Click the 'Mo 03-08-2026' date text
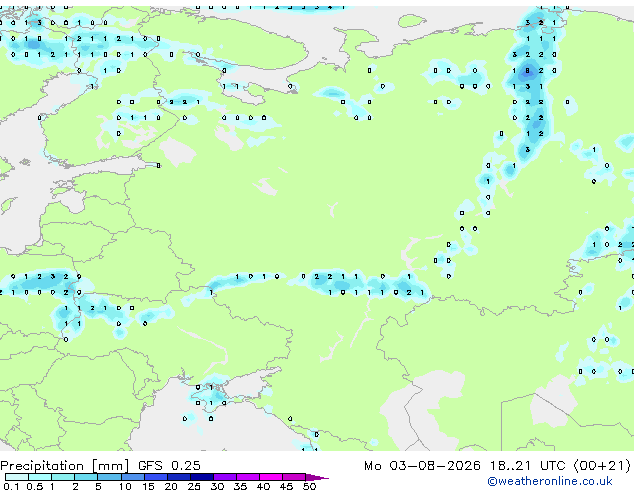The height and width of the screenshot is (490, 634). (422, 466)
